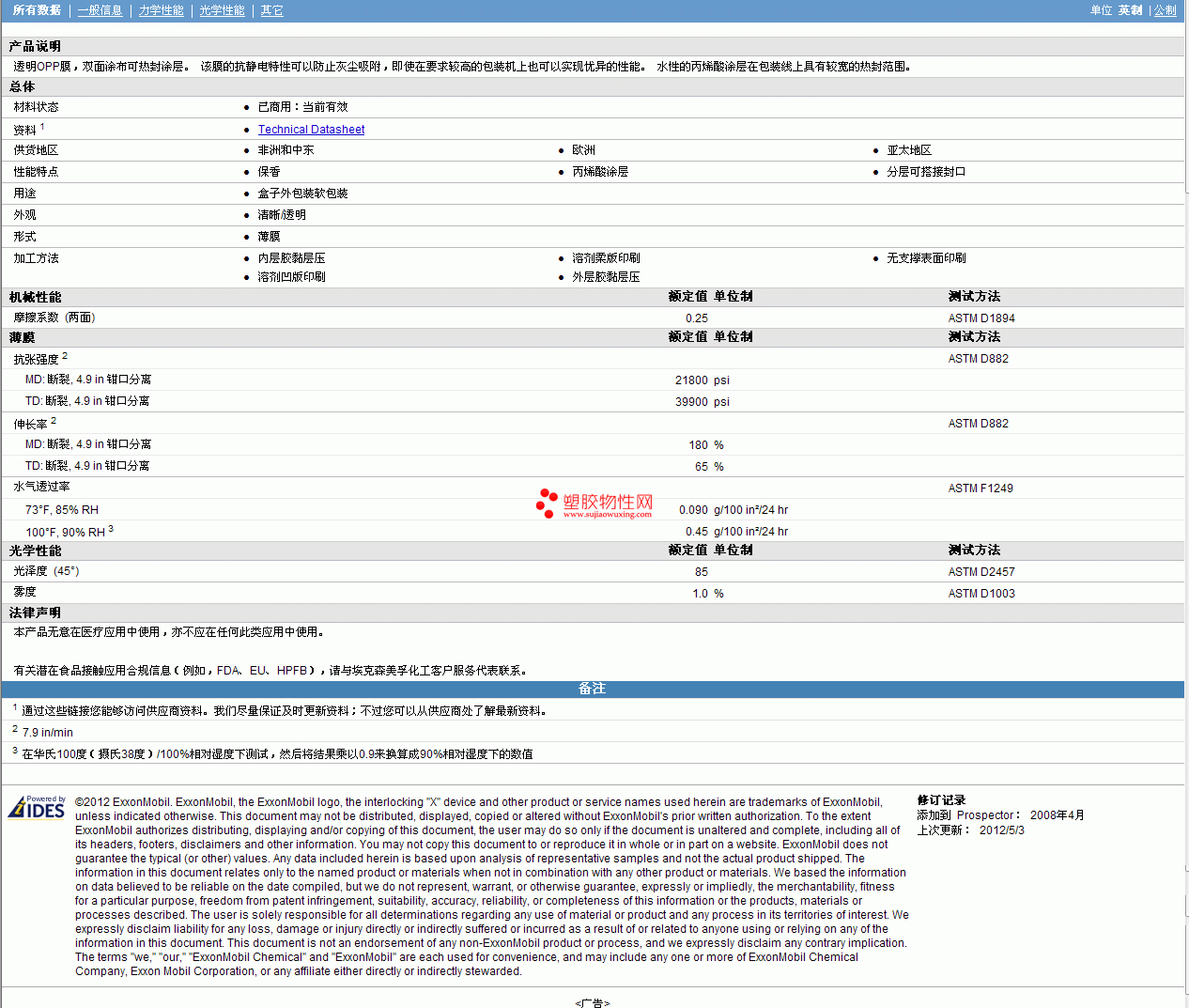The image size is (1189, 1008).
Task: Click the <广告> label at bottom
Action: coord(593,1002)
